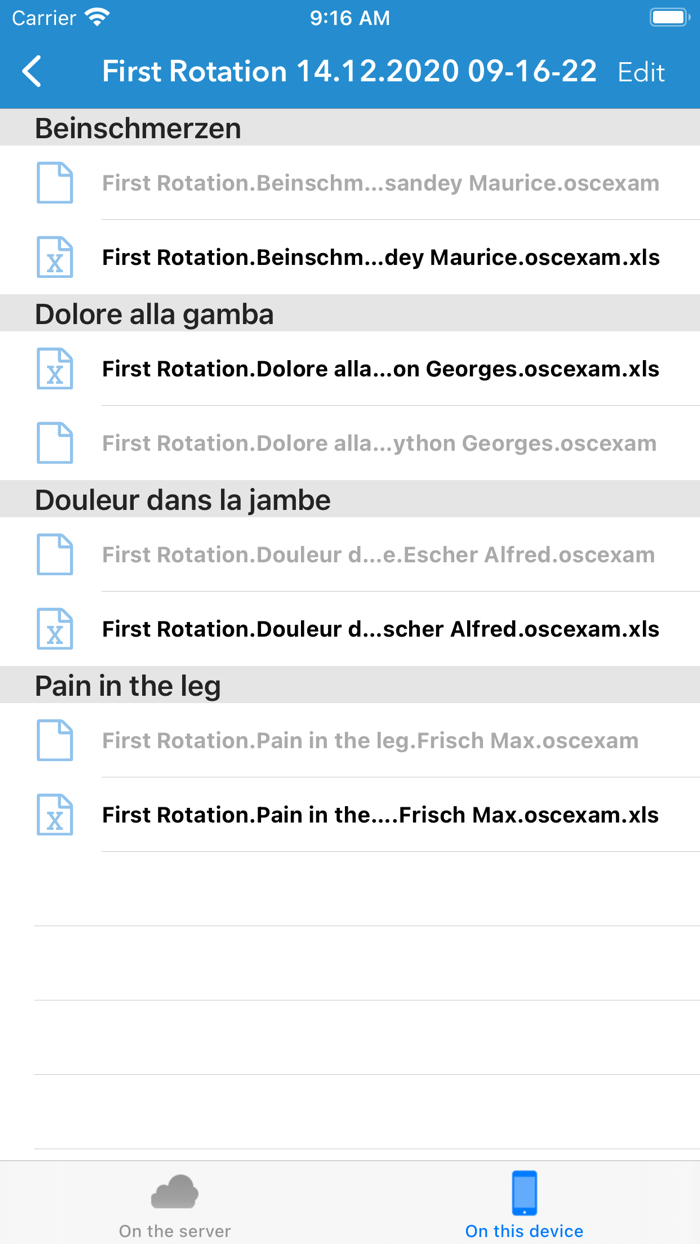The width and height of the screenshot is (700, 1244).
Task: Select the Douleur d...scher Alfred.oscexam.xls entry
Action: 380,628
